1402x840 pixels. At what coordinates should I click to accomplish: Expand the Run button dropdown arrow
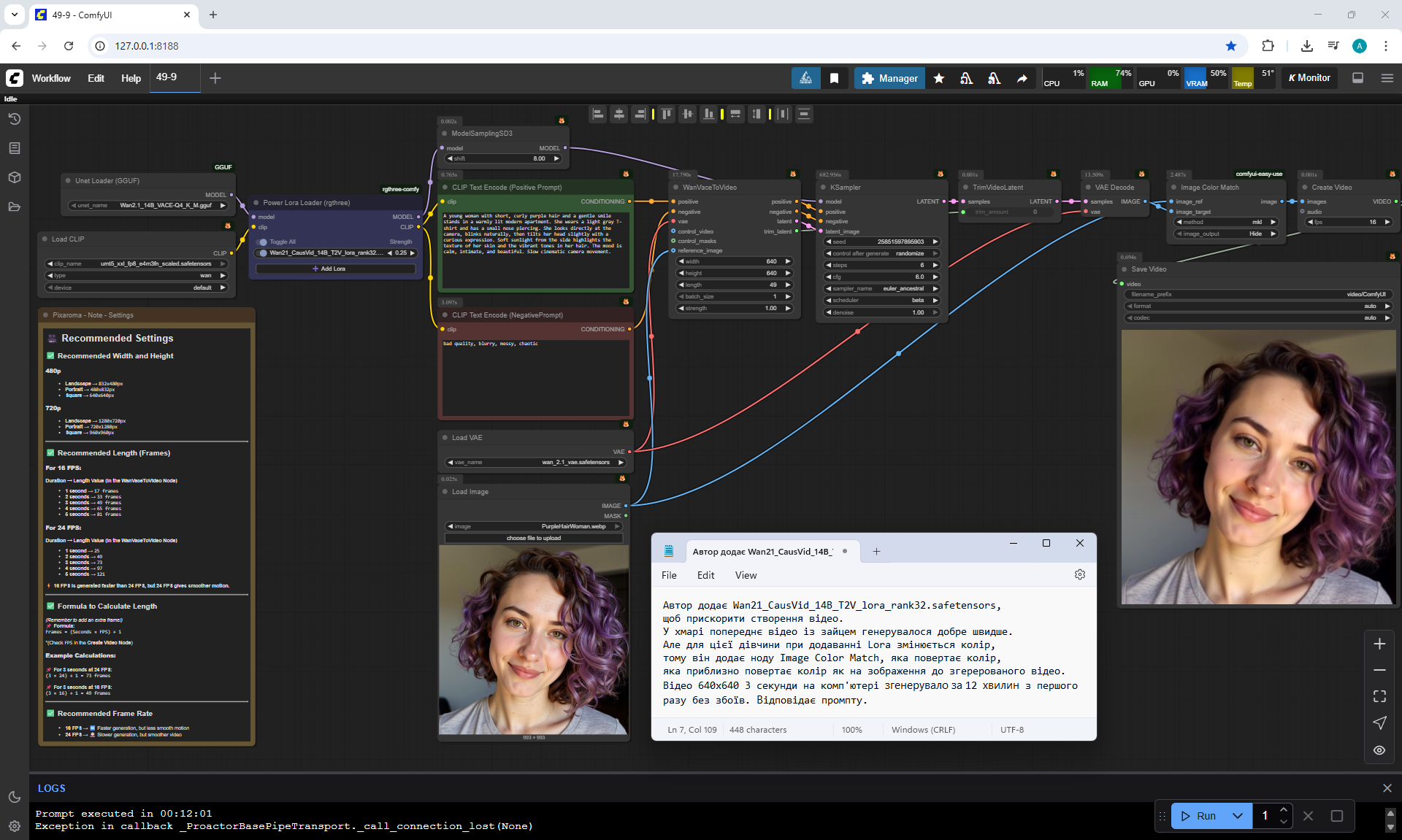(x=1237, y=816)
